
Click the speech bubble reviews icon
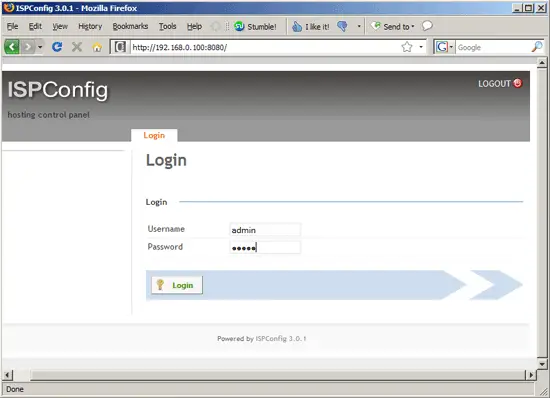pos(427,26)
